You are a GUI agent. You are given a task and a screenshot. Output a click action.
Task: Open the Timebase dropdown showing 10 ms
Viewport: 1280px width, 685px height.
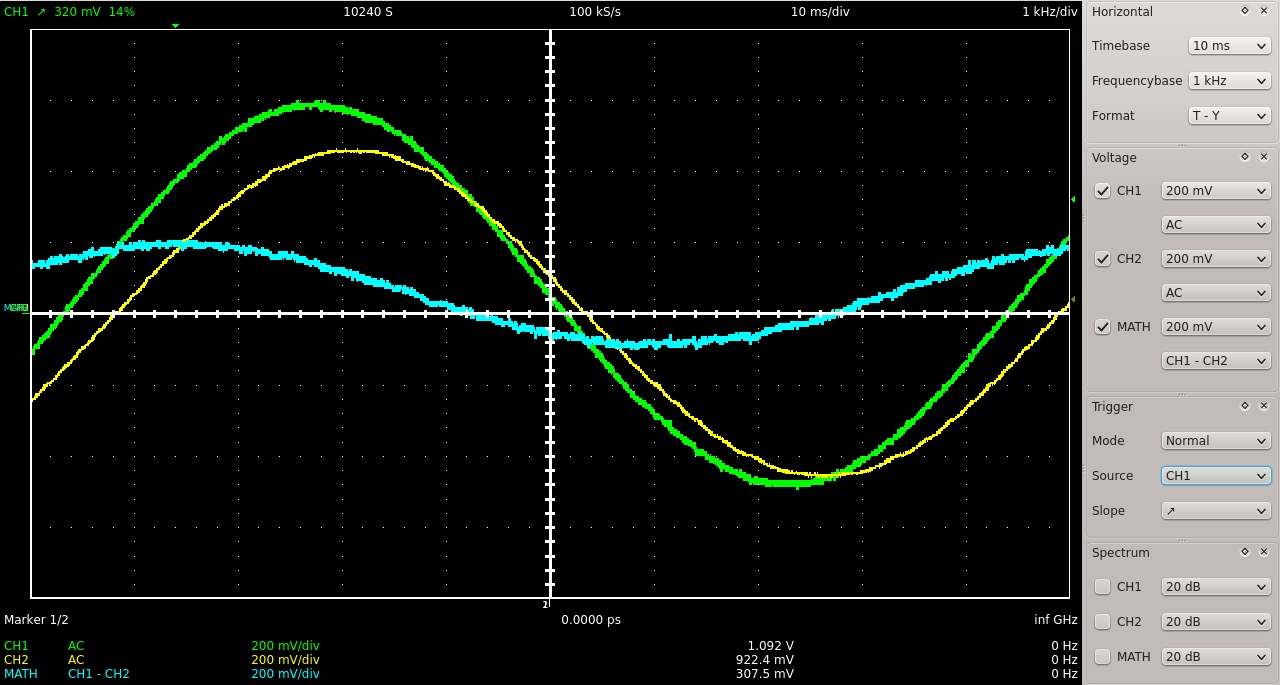[x=1229, y=46]
